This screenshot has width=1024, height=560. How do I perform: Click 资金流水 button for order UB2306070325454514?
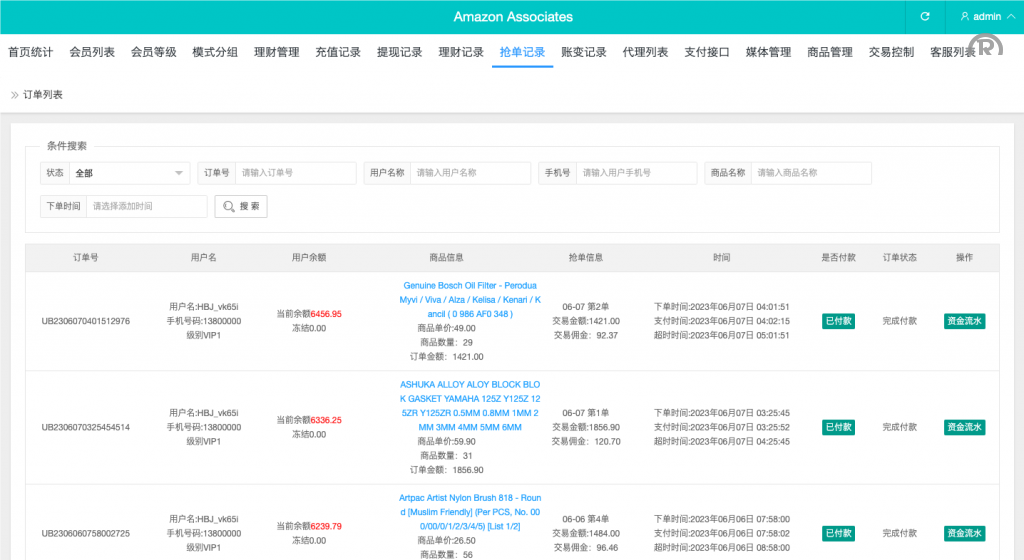pyautogui.click(x=964, y=427)
